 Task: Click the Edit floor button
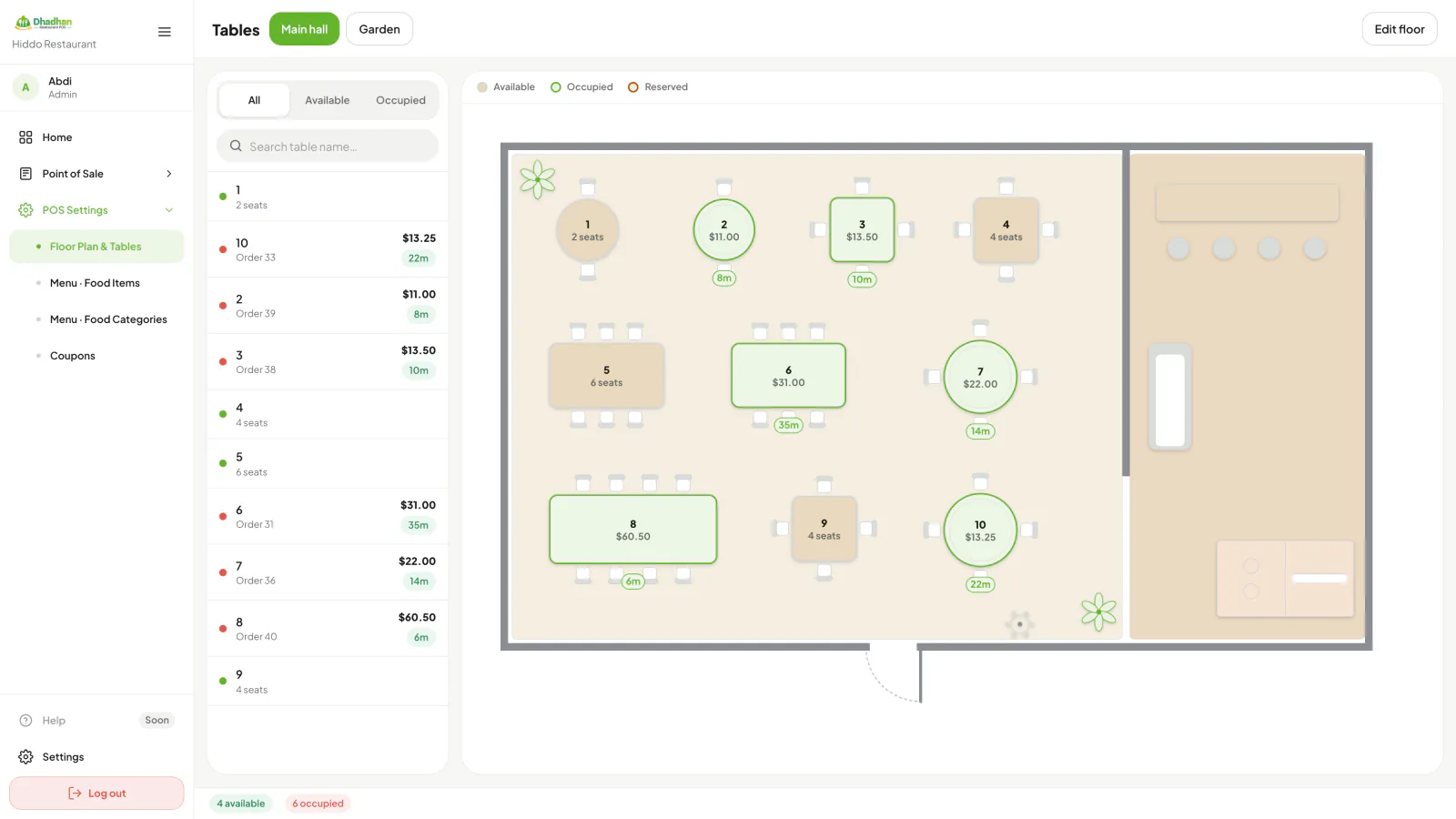click(x=1400, y=29)
